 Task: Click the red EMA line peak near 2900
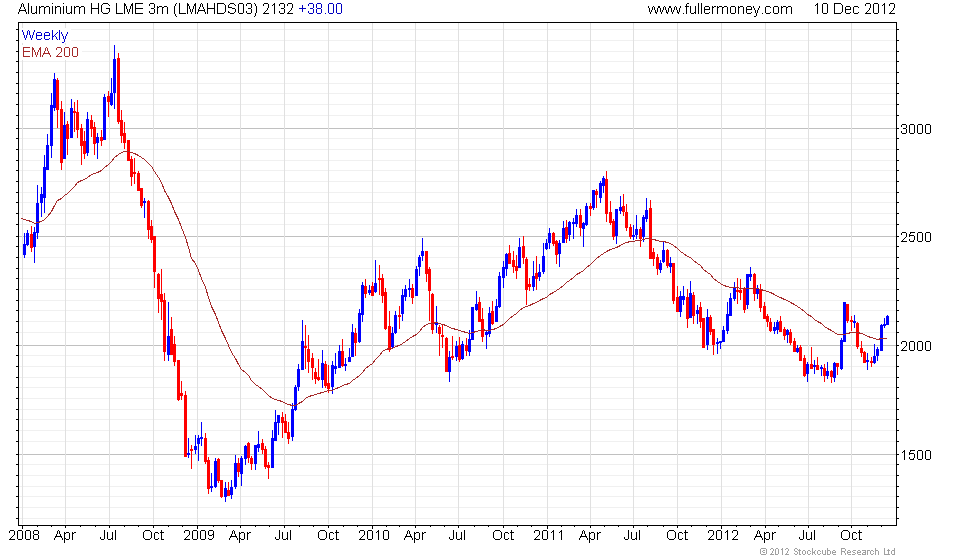127,151
